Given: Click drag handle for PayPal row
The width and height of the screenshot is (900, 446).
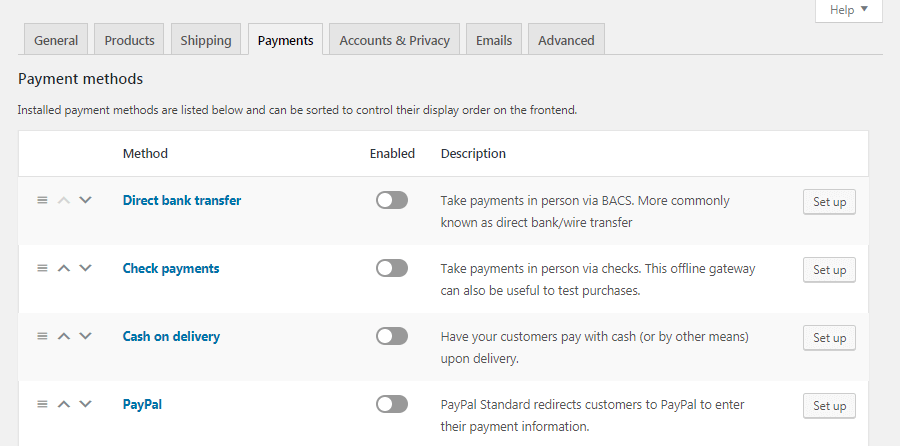Looking at the screenshot, I should pyautogui.click(x=42, y=404).
